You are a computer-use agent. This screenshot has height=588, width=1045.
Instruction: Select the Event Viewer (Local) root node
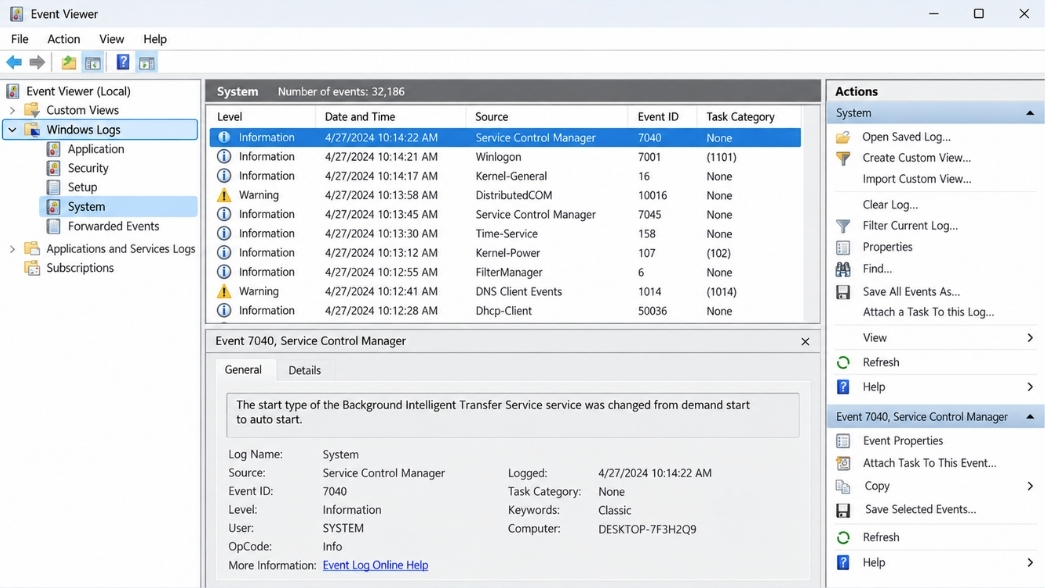coord(78,91)
